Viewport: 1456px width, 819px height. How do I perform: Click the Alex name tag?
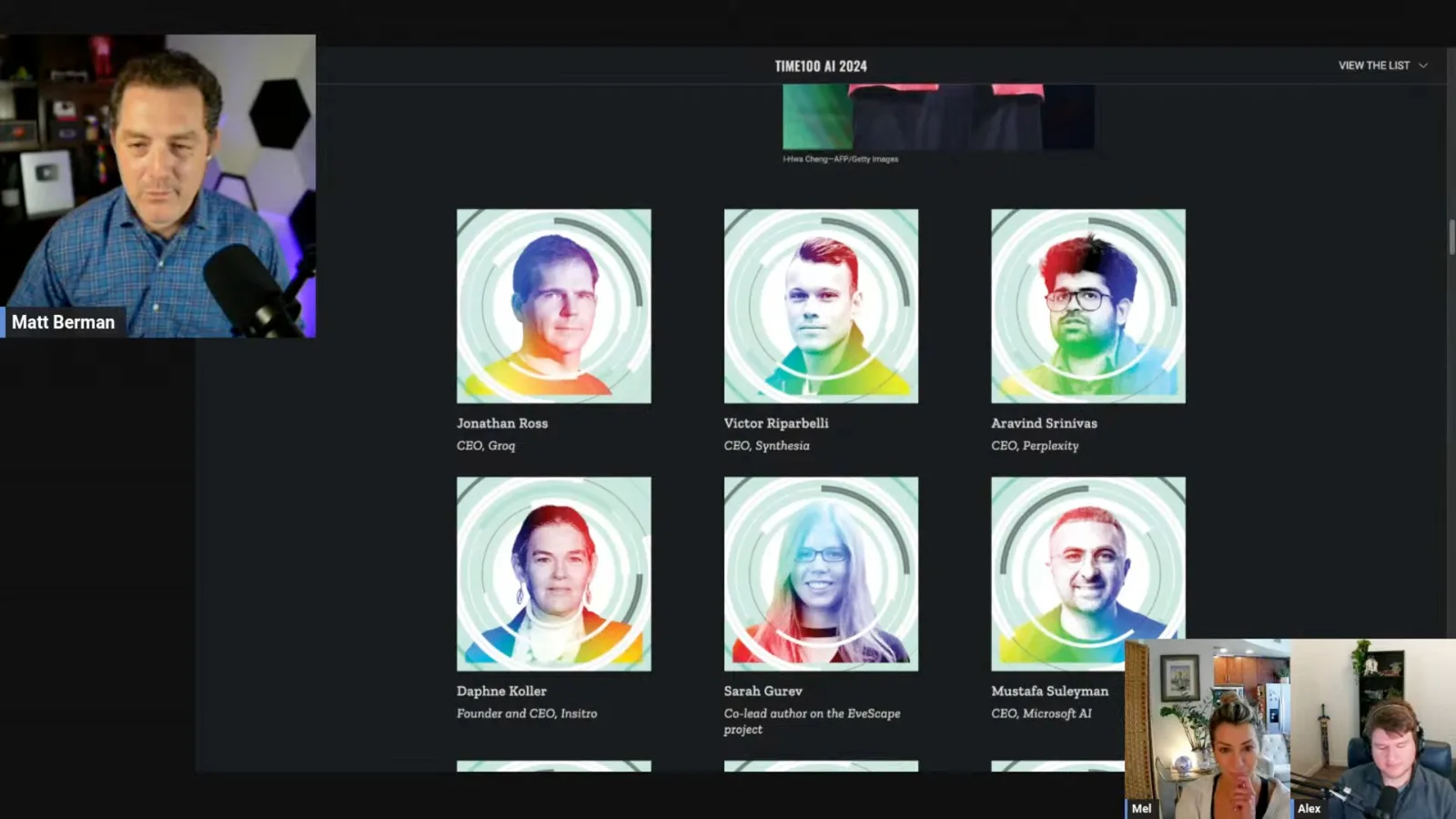click(1309, 808)
